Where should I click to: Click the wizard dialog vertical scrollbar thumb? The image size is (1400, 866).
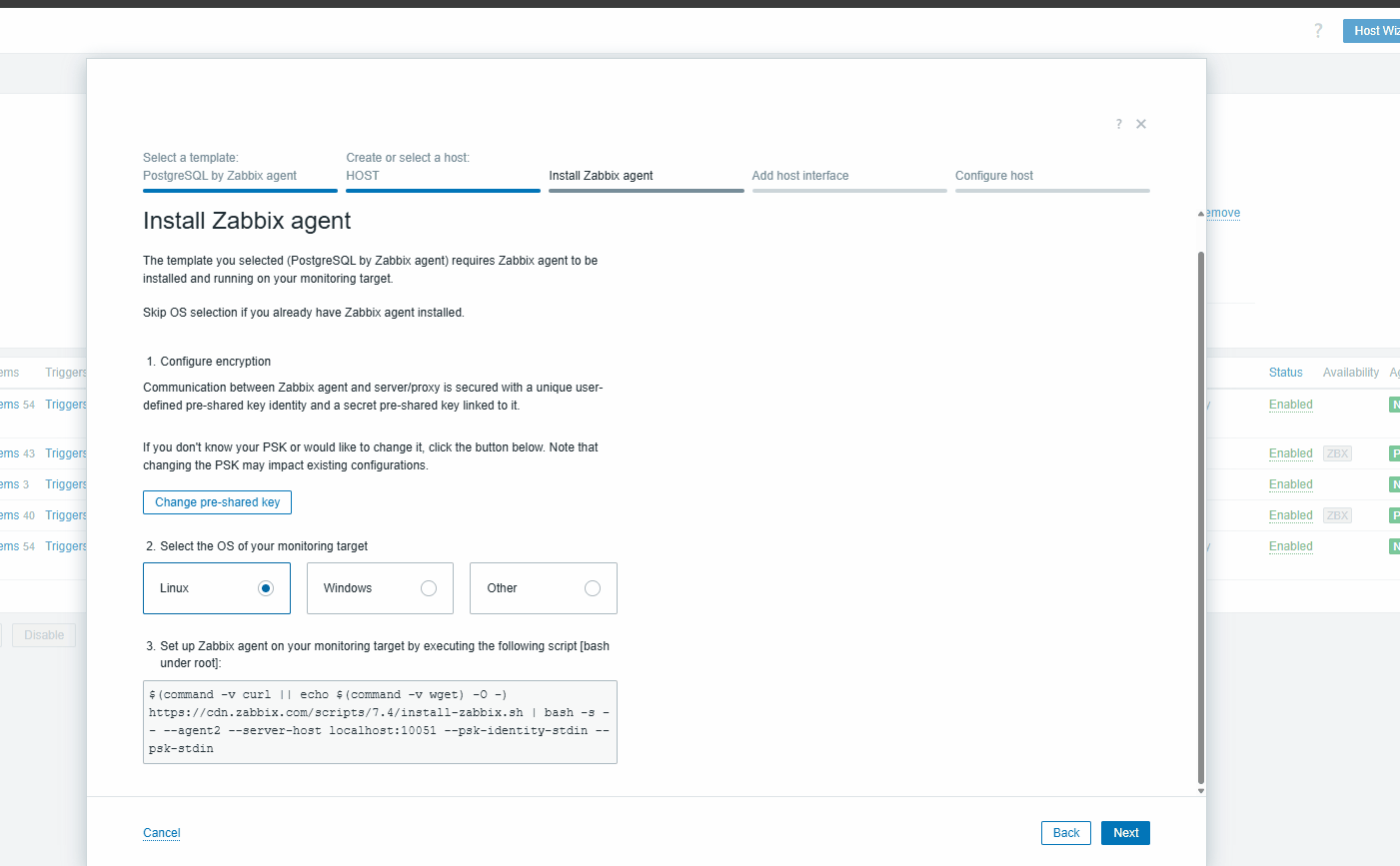1201,517
